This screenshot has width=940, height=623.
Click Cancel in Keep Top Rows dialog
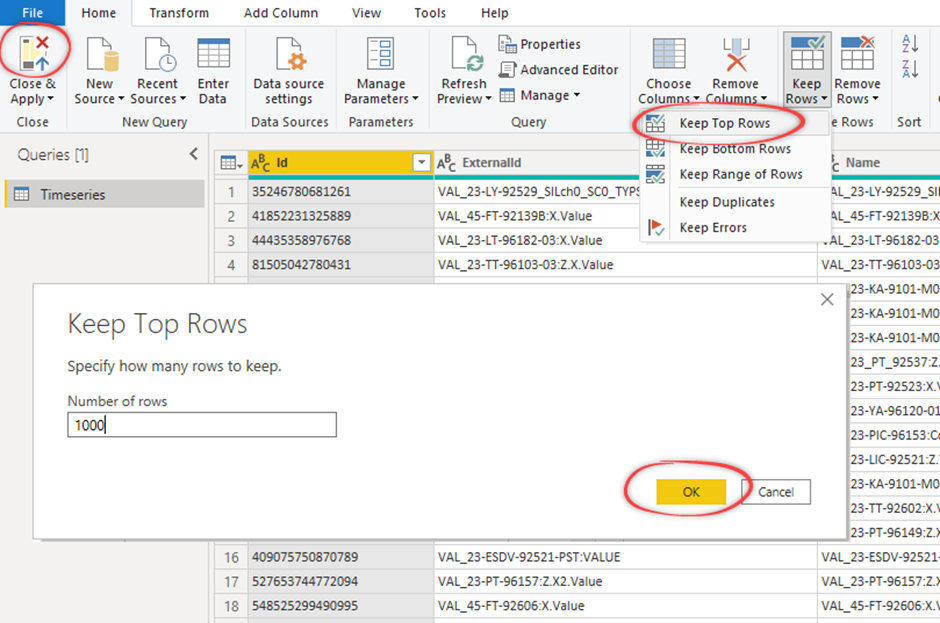(776, 492)
